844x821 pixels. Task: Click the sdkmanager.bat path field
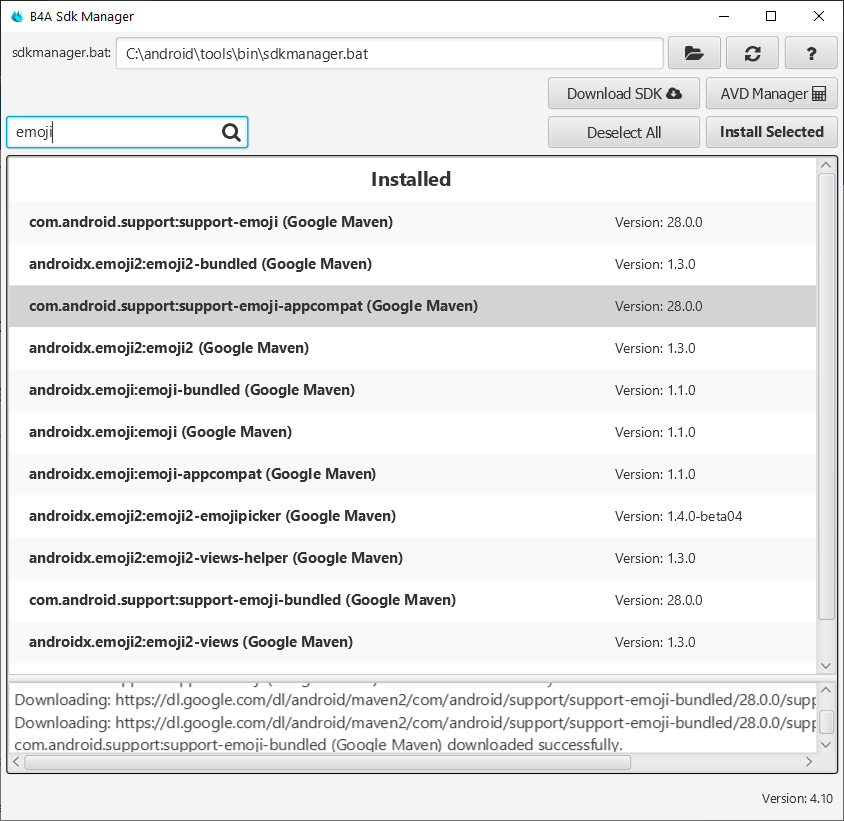tap(390, 54)
